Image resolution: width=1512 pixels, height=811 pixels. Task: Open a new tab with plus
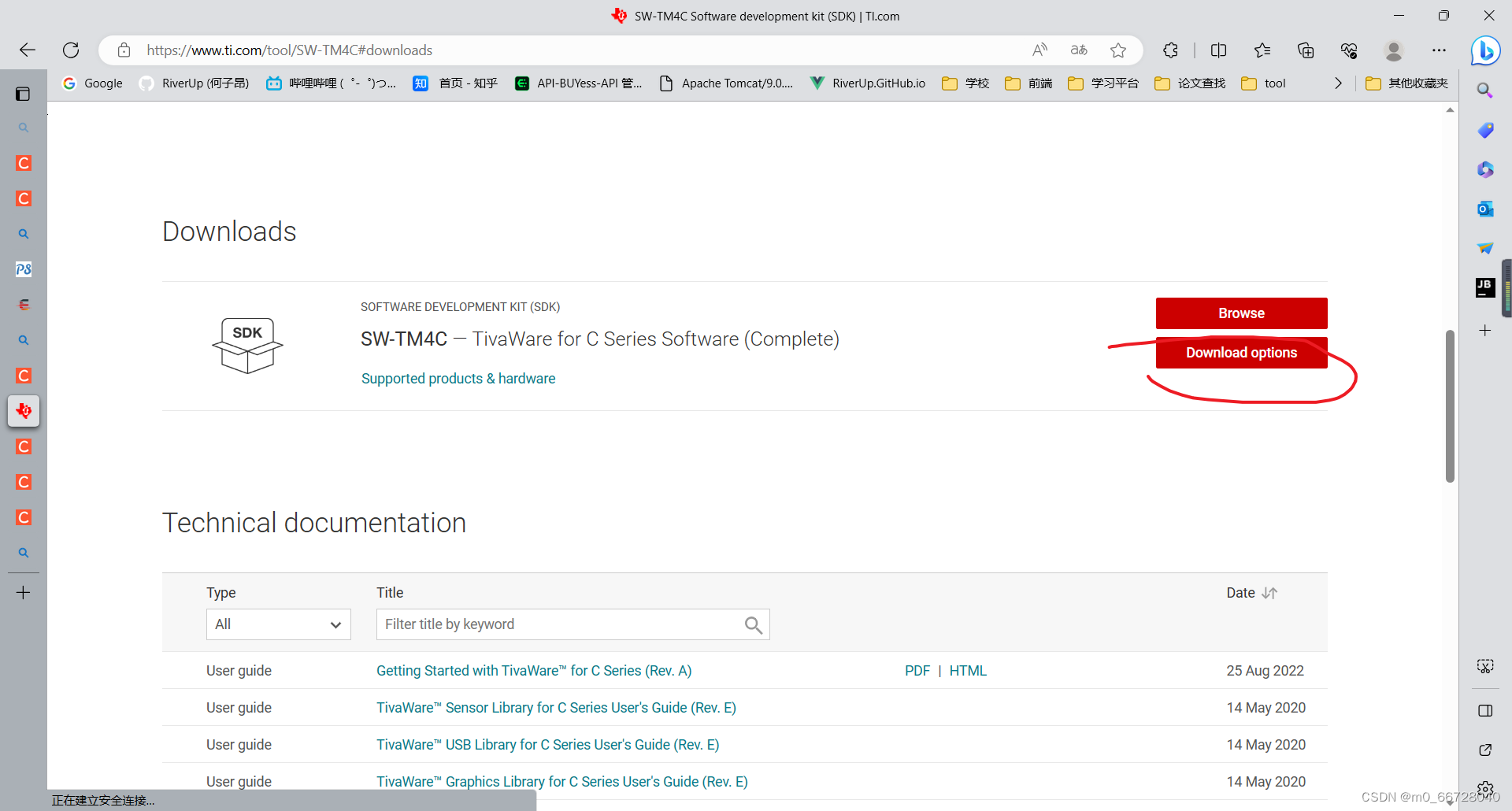pyautogui.click(x=24, y=593)
